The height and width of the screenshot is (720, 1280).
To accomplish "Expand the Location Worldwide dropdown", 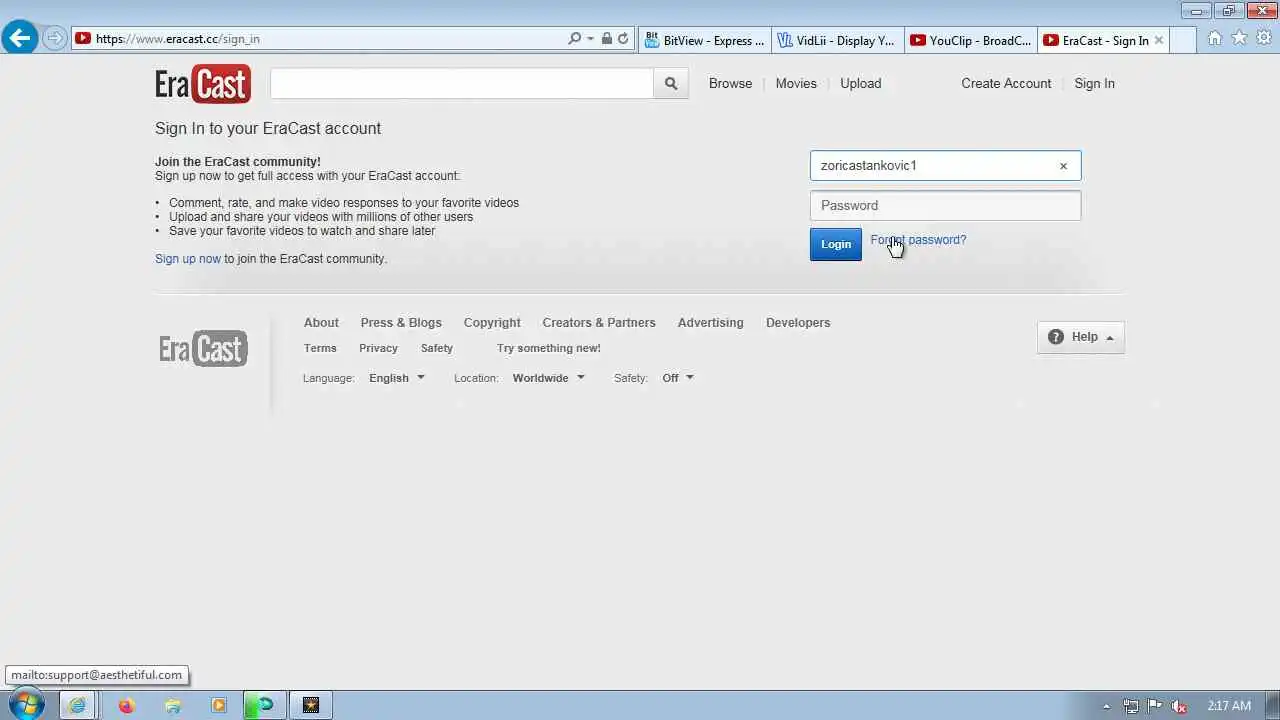I will [548, 378].
